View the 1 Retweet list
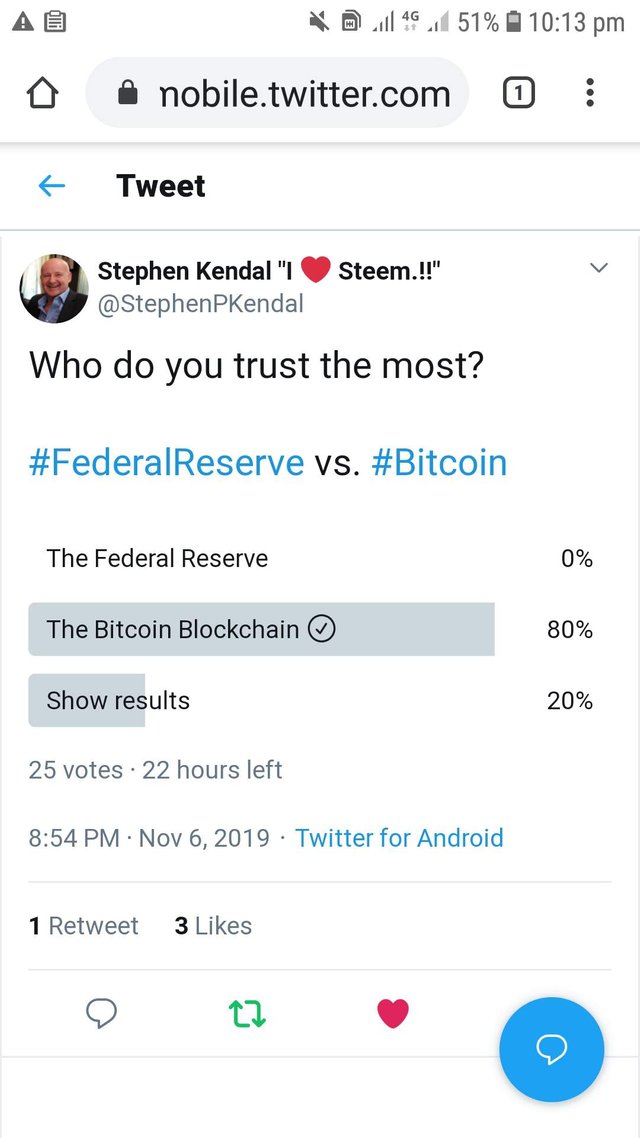Viewport: 640px width, 1138px height. click(84, 926)
